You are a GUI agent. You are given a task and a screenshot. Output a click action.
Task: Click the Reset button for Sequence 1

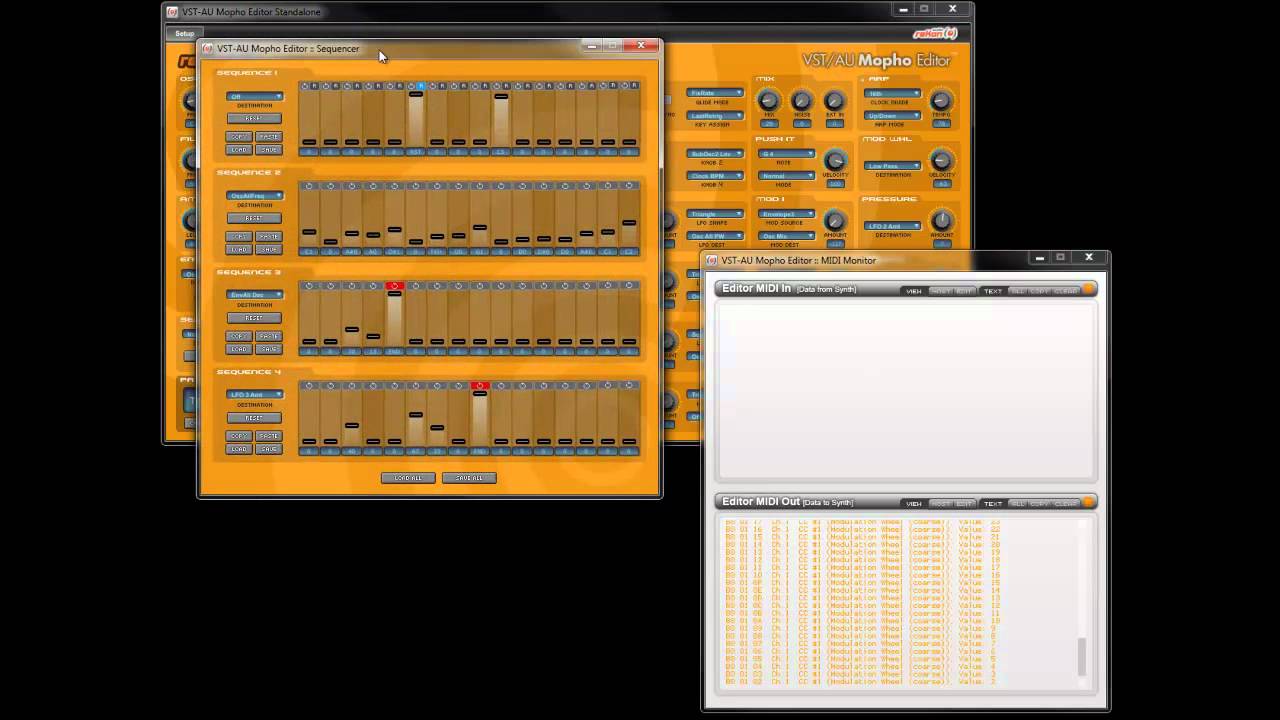click(254, 118)
